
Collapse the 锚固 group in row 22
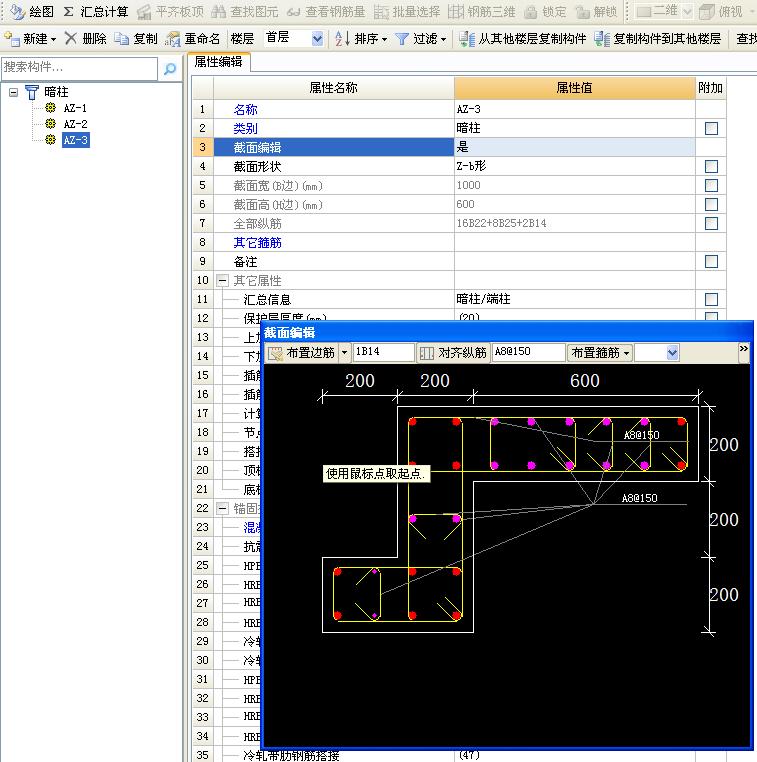point(222,509)
